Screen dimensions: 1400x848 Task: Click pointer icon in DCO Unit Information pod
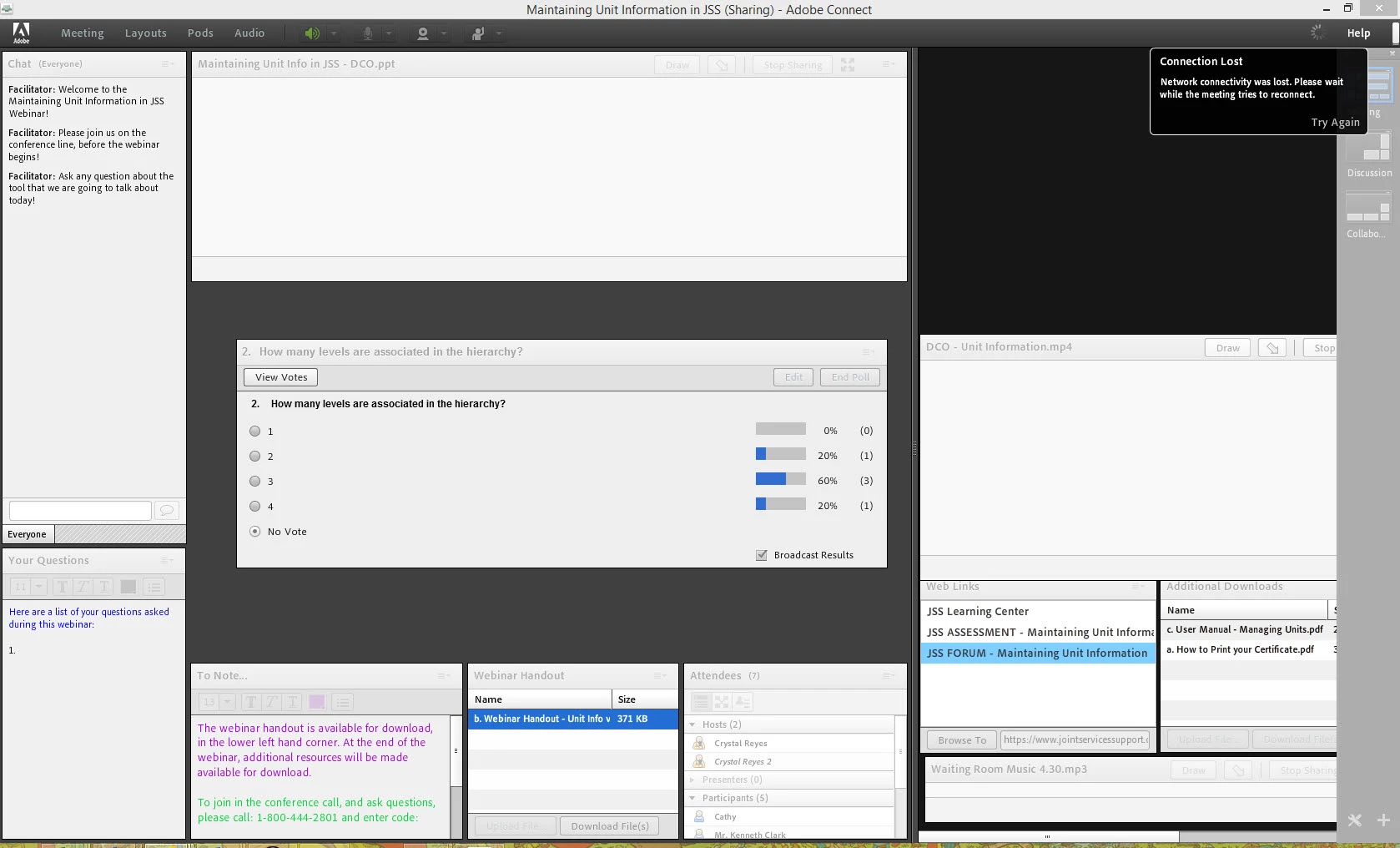point(1272,348)
